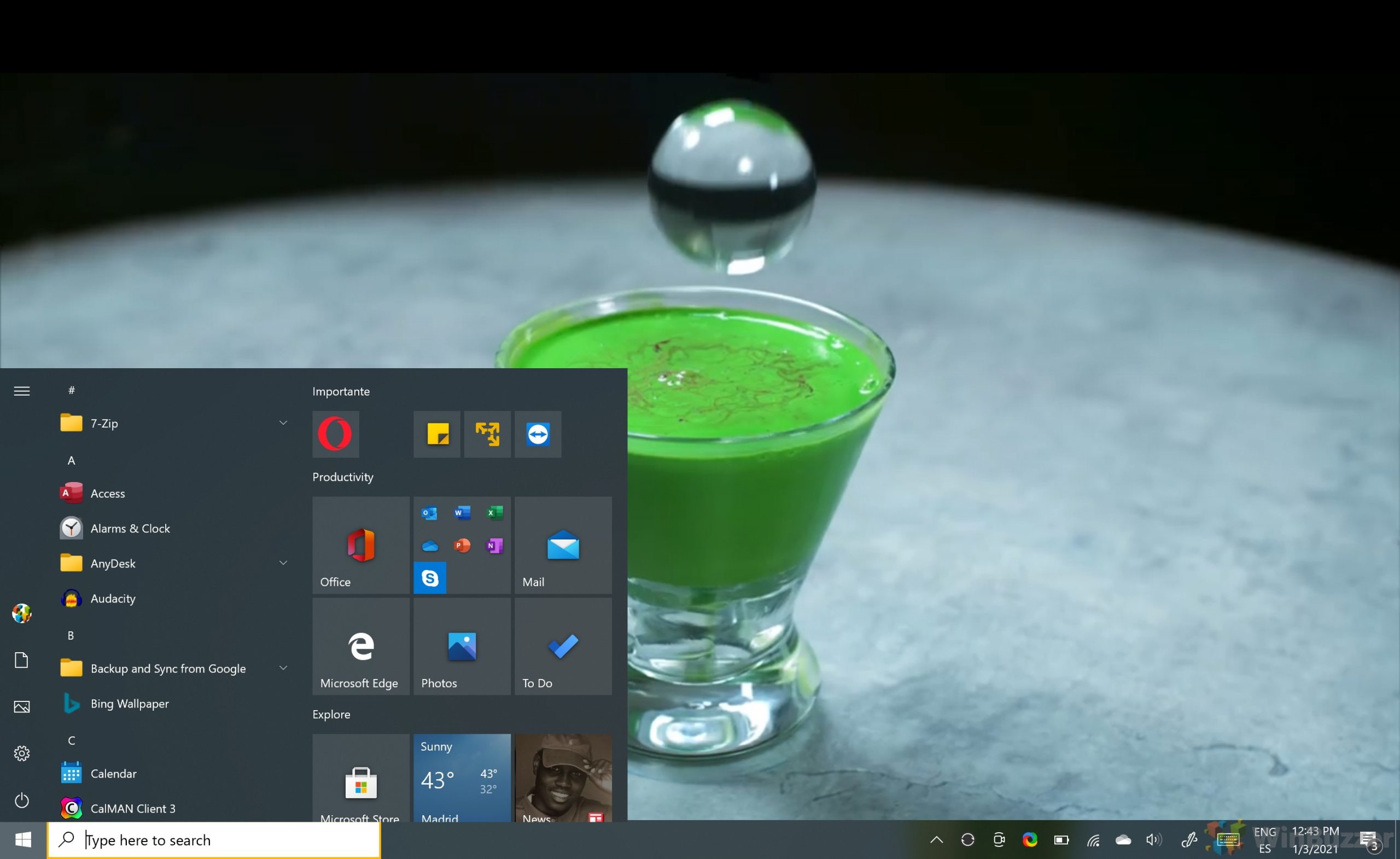
Task: Open Alarms & Clock app
Action: coord(173,528)
